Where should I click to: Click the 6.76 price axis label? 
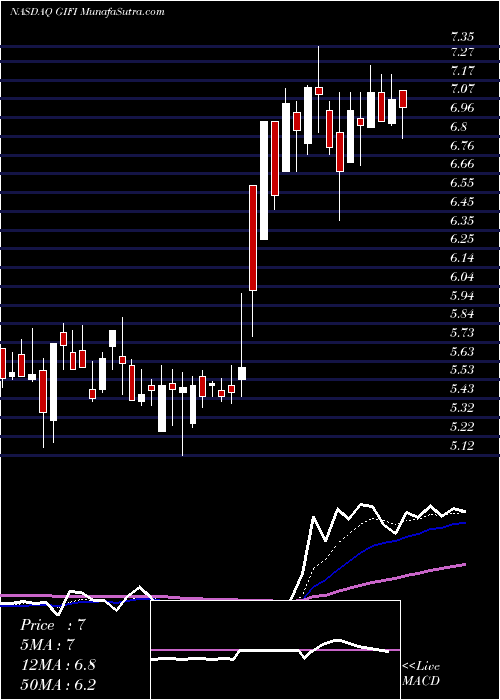tap(462, 146)
